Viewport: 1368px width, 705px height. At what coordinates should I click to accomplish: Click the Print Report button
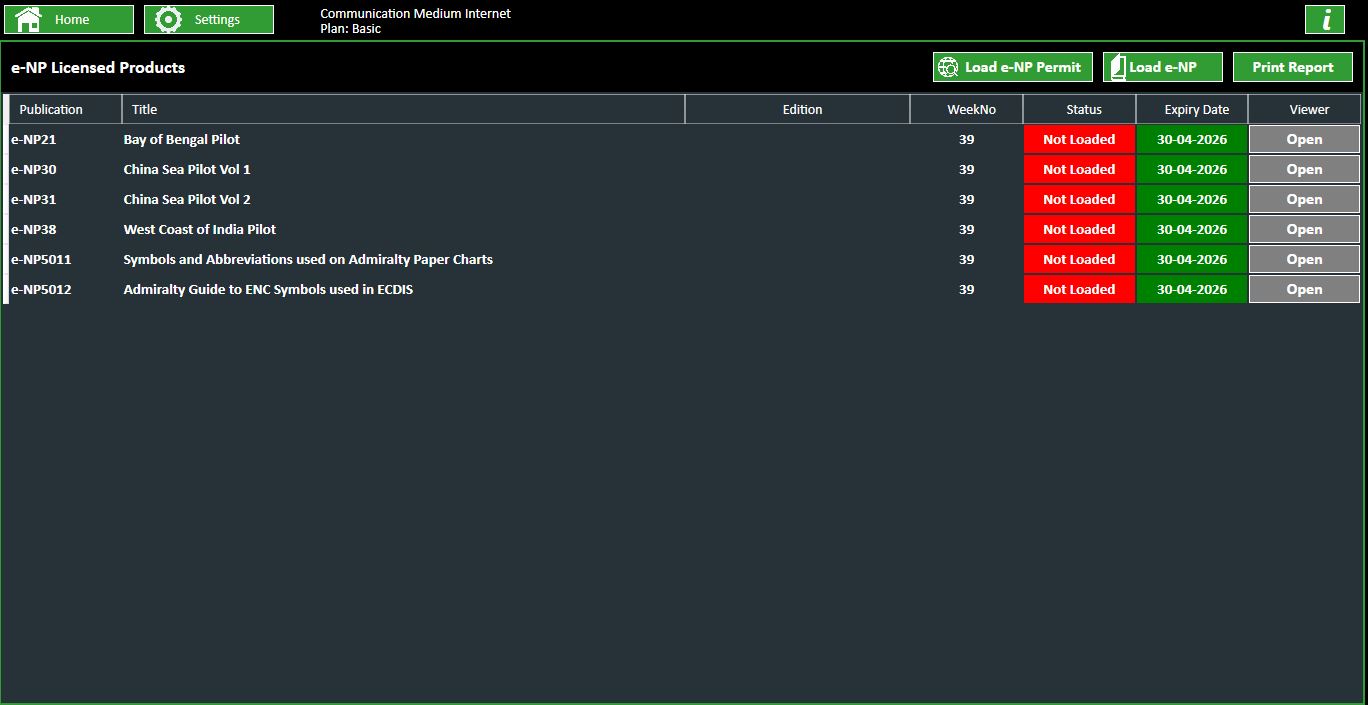1293,67
